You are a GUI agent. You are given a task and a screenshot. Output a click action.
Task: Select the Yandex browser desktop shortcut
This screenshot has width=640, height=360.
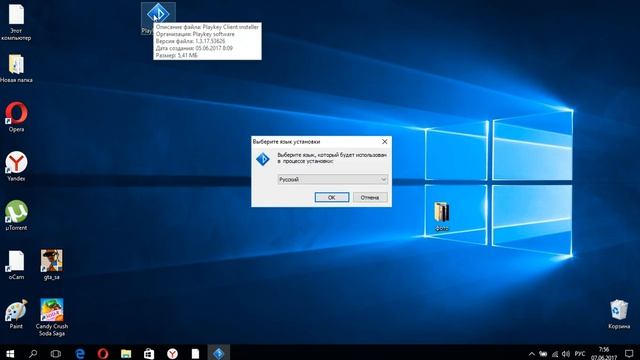(x=16, y=166)
